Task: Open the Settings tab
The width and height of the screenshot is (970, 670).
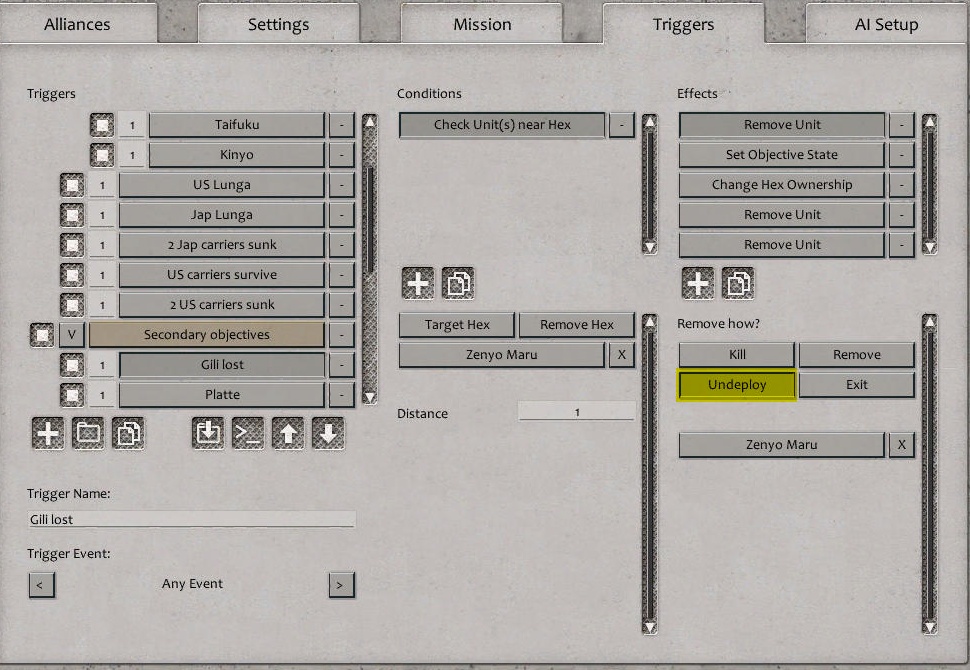Action: (278, 24)
